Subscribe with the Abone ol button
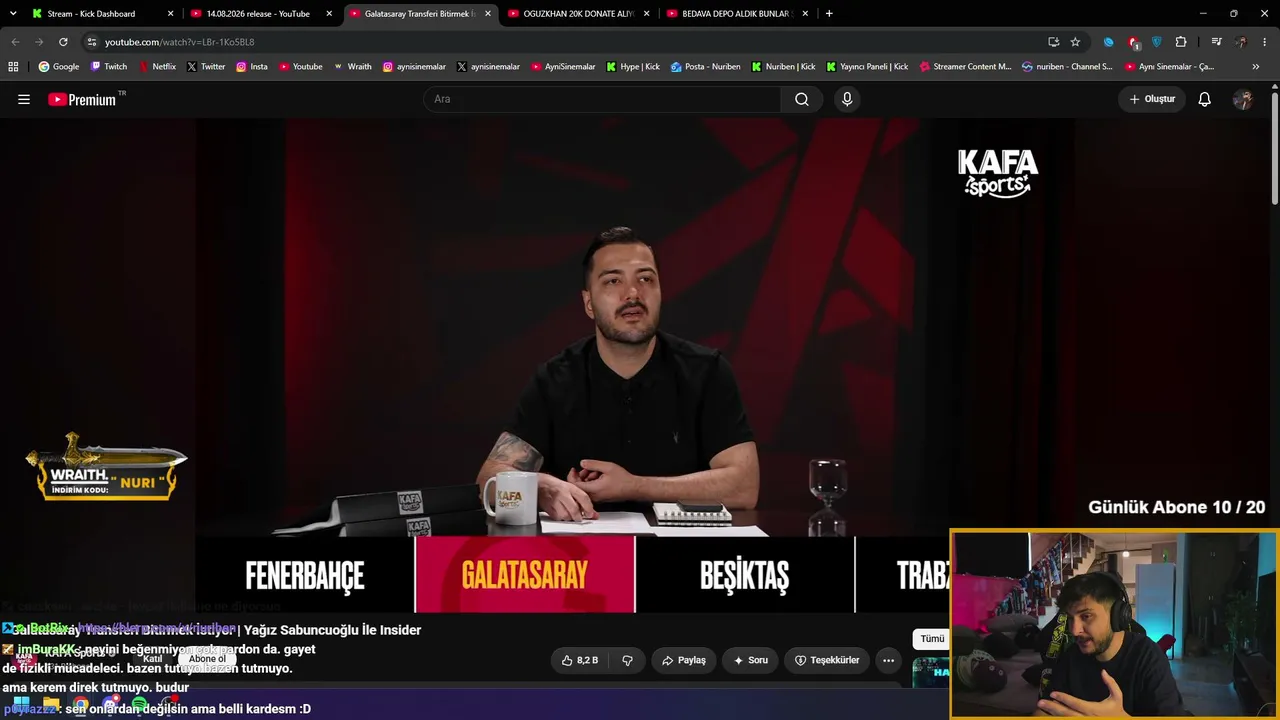Image resolution: width=1280 pixels, height=720 pixels. pyautogui.click(x=207, y=659)
